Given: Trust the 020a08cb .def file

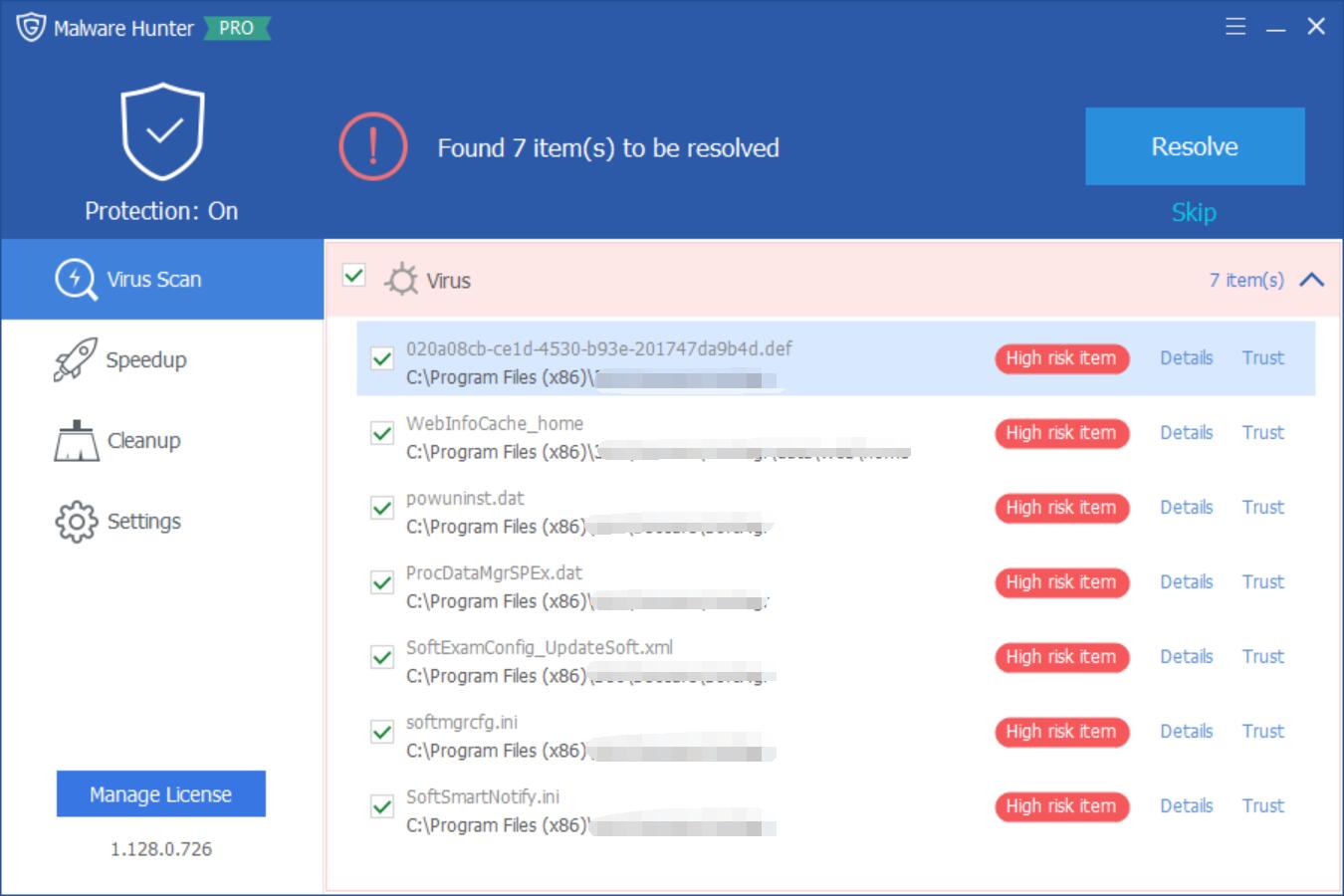Looking at the screenshot, I should pos(1262,357).
